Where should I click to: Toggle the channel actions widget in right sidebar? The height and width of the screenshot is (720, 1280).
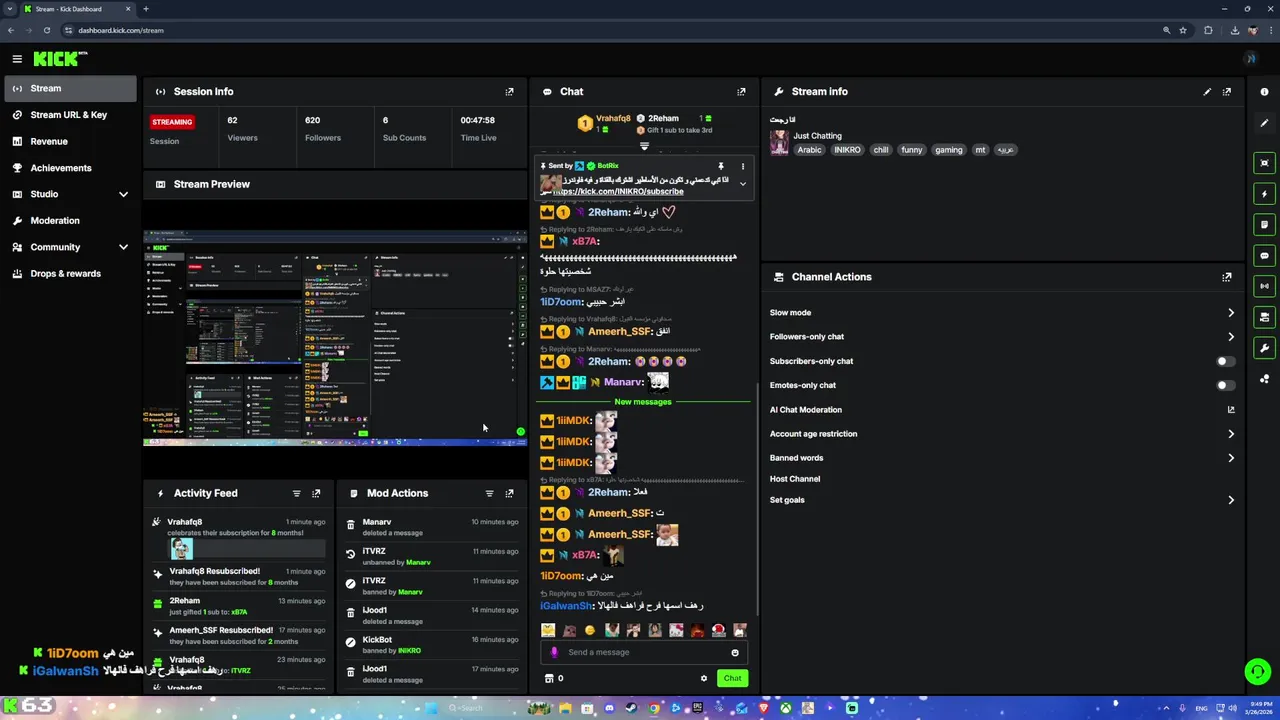pyautogui.click(x=1264, y=317)
